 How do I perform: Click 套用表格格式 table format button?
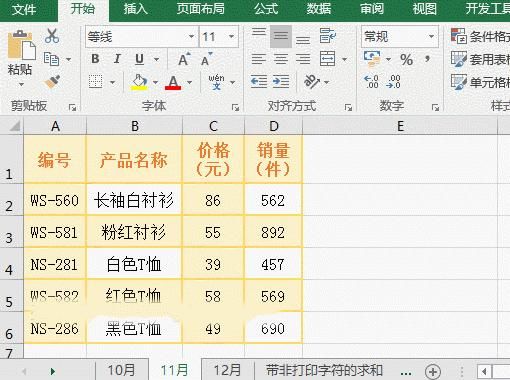(480, 59)
